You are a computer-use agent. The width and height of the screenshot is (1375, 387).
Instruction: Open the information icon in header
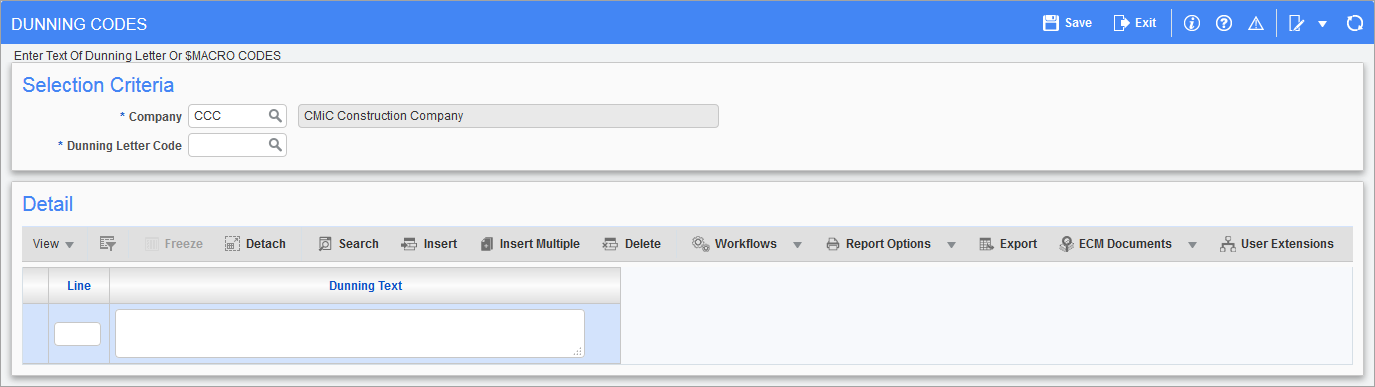coord(1191,23)
